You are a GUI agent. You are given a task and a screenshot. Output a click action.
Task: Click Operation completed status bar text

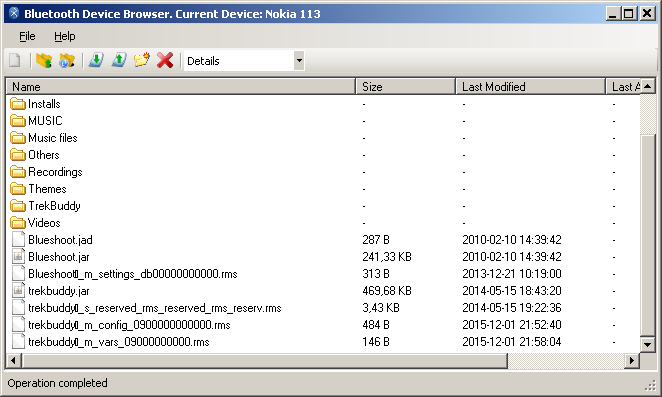(57, 383)
